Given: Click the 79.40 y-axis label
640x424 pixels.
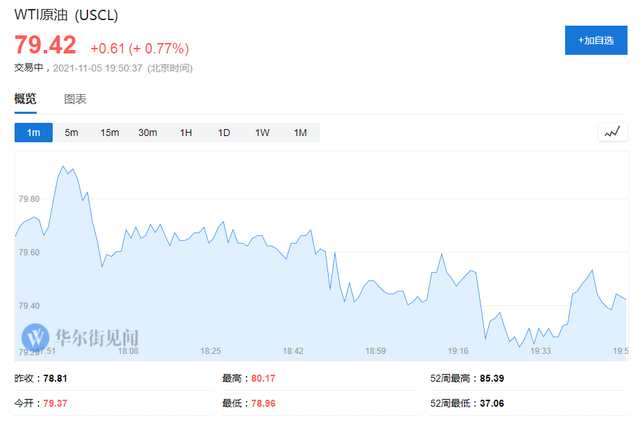Looking at the screenshot, I should pos(29,306).
